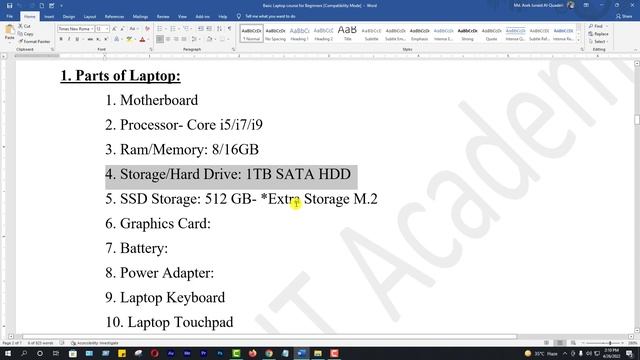Click the Copy button in Clipboard group
Image resolution: width=640 pixels, height=360 pixels.
(x=25, y=34)
